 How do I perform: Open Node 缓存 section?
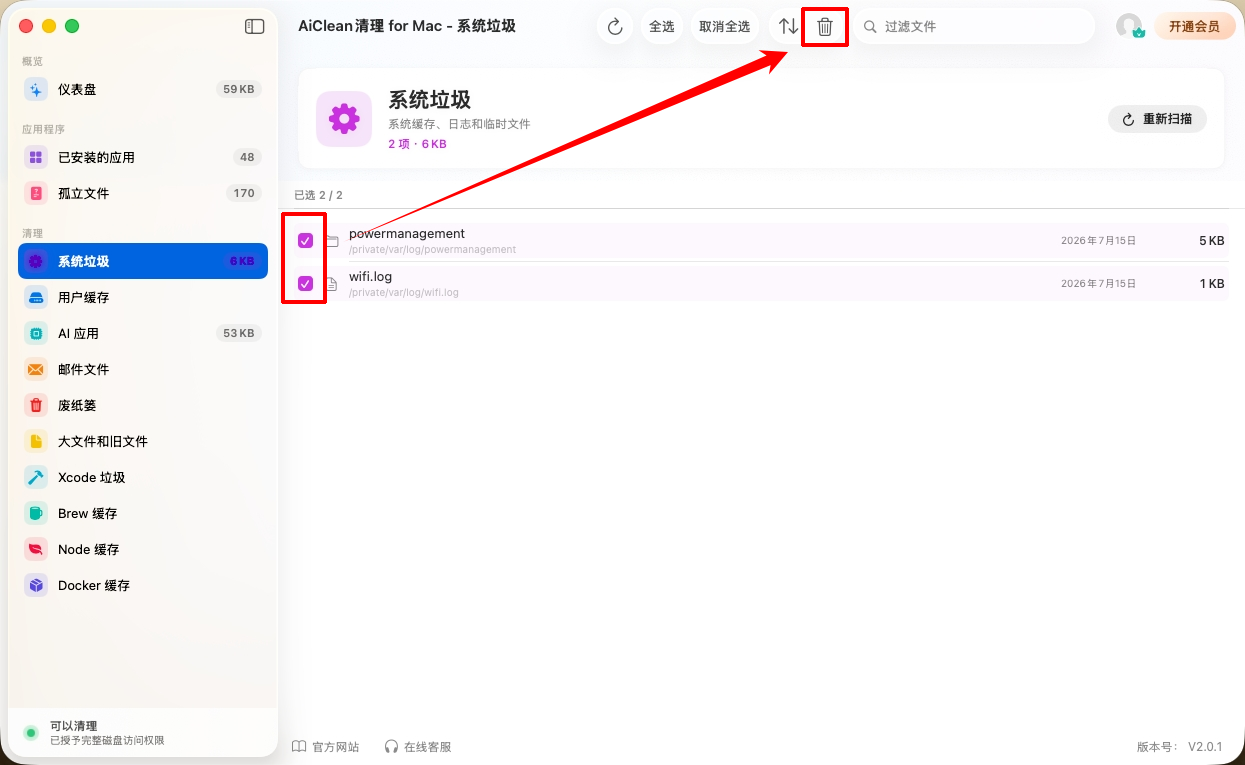coord(143,549)
